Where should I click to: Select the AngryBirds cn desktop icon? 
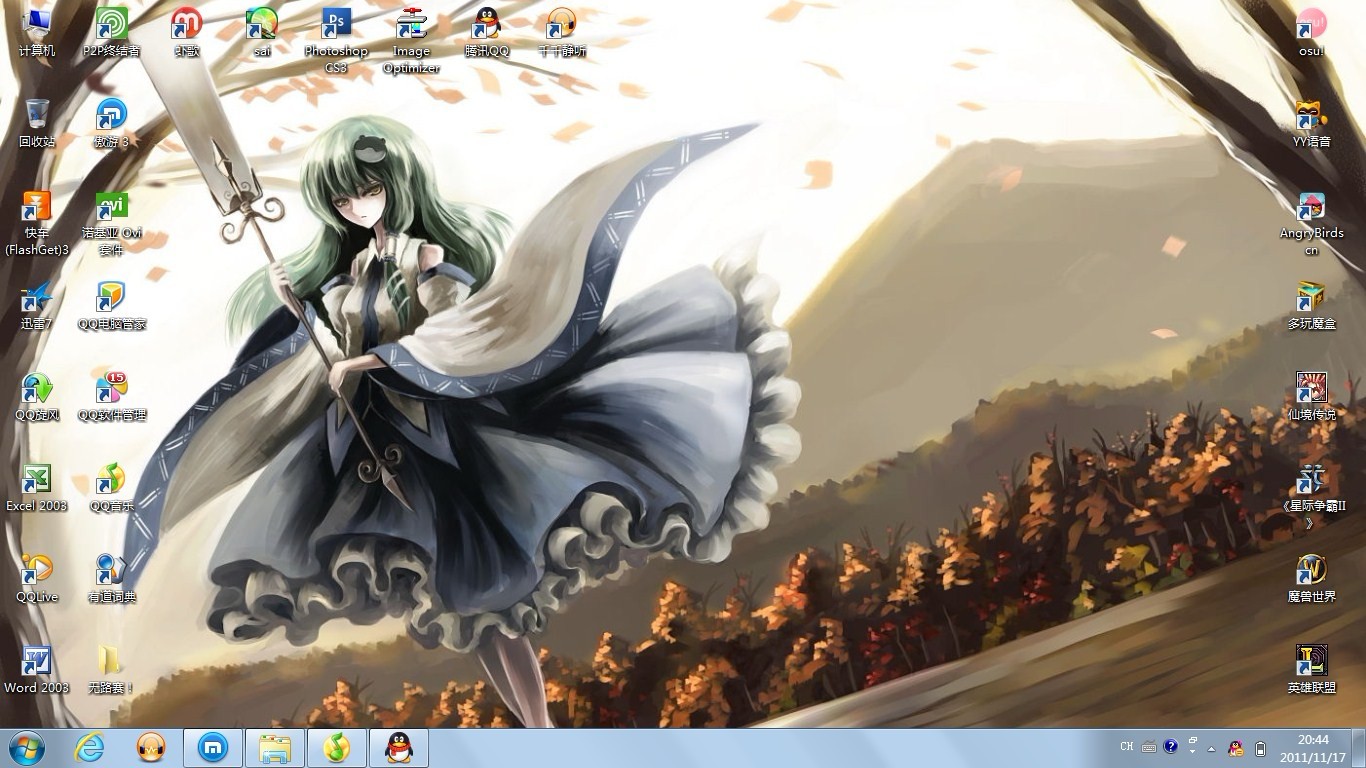click(x=1311, y=207)
